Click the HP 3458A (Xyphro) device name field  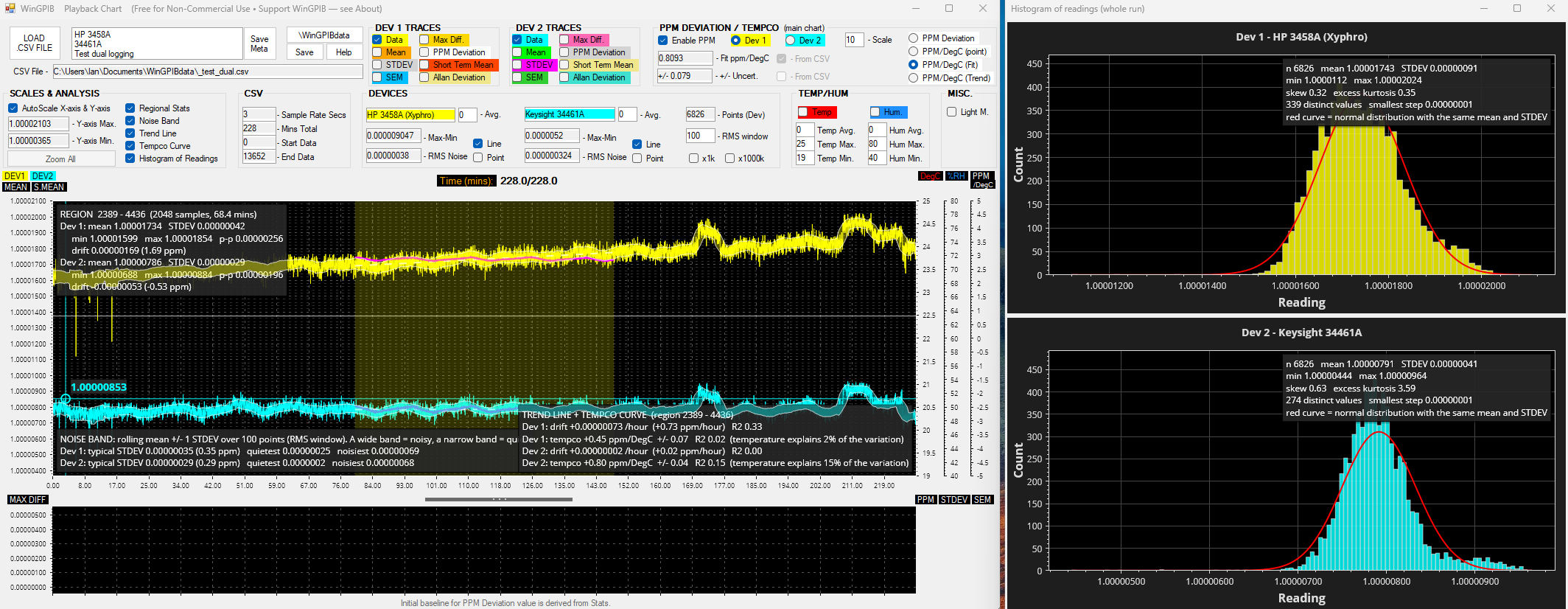click(410, 115)
